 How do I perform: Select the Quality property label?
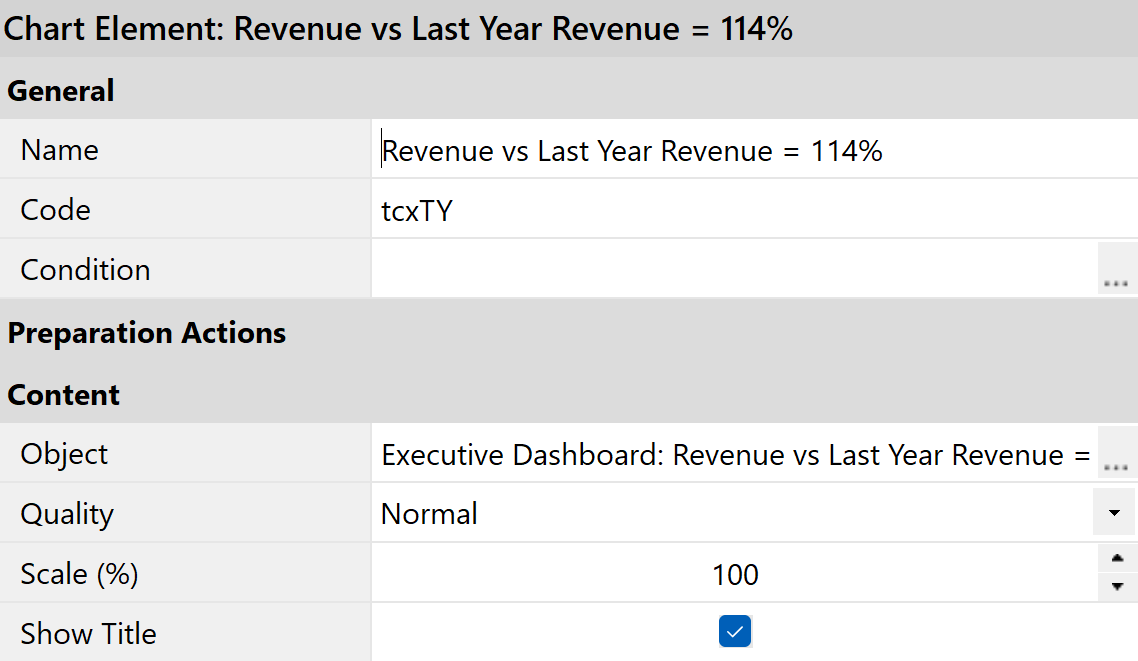[x=68, y=514]
